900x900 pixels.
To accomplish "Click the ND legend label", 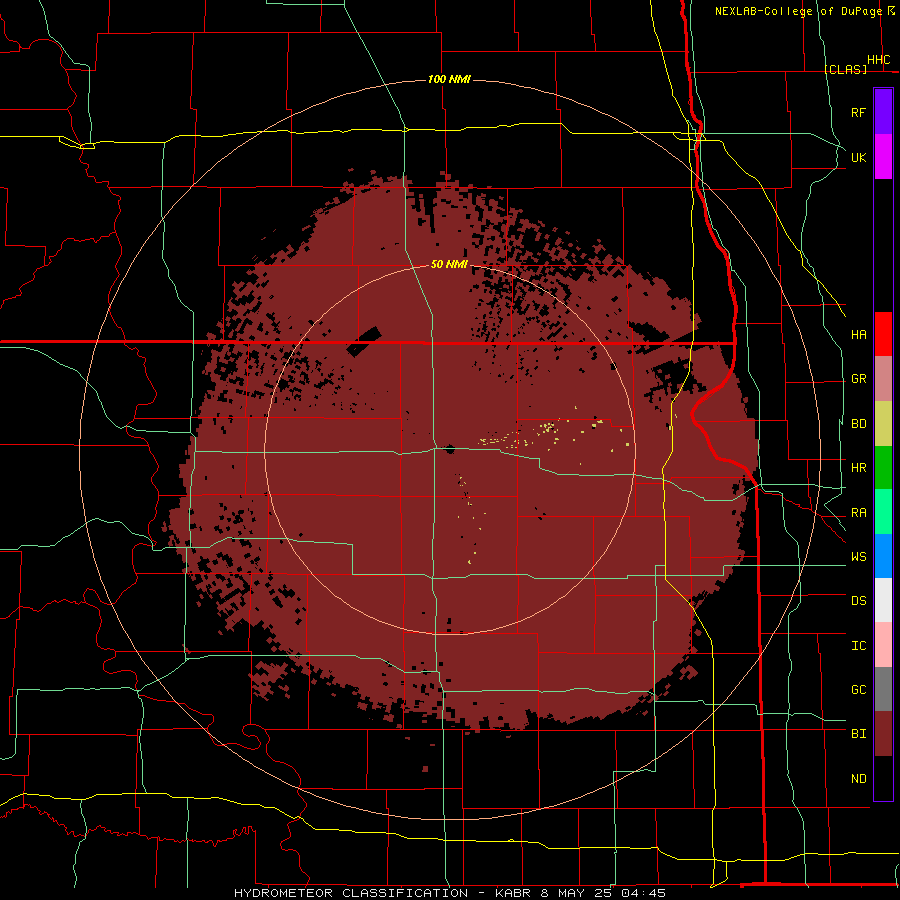I will pyautogui.click(x=858, y=779).
